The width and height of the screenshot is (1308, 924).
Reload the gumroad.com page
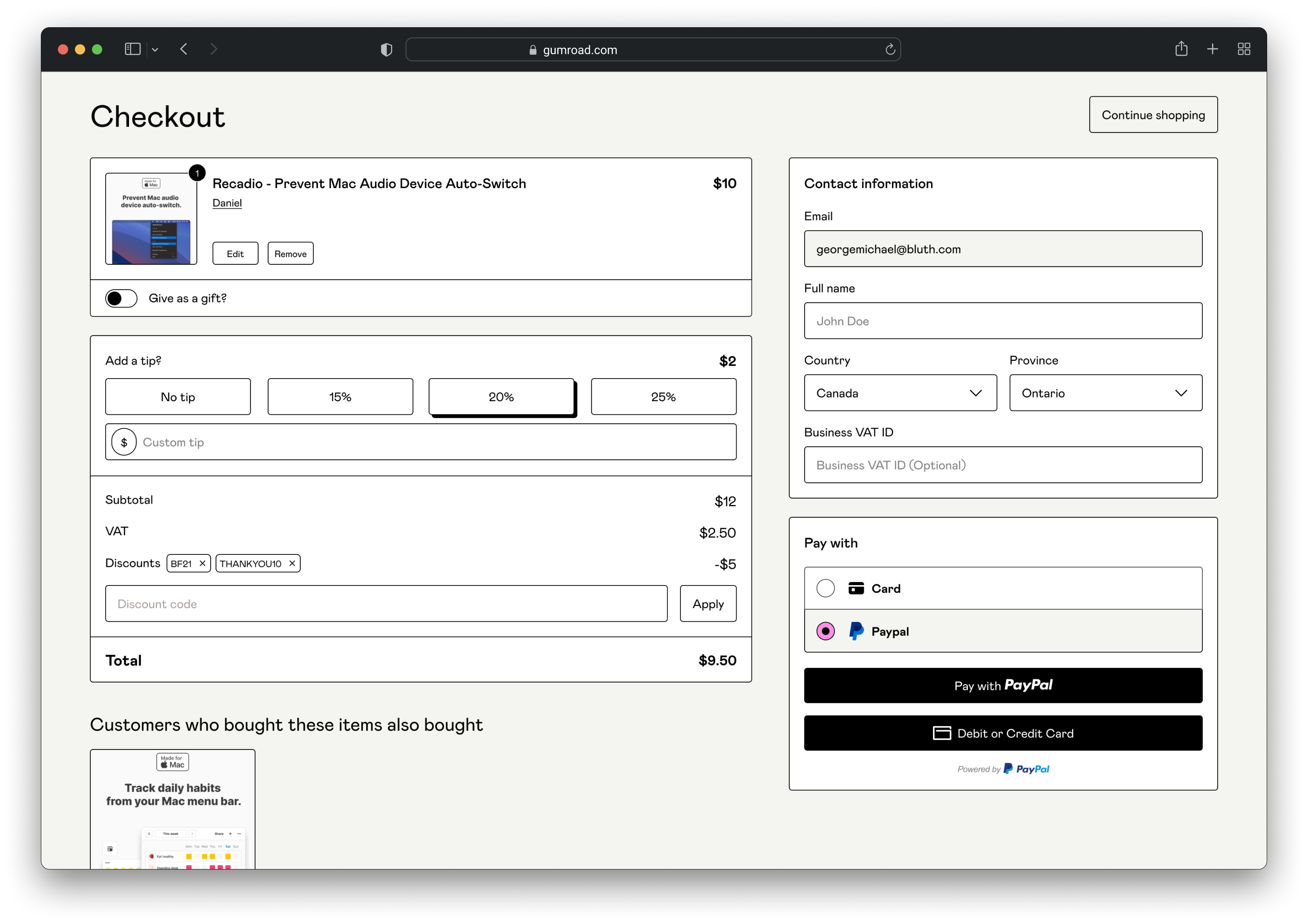tap(890, 49)
